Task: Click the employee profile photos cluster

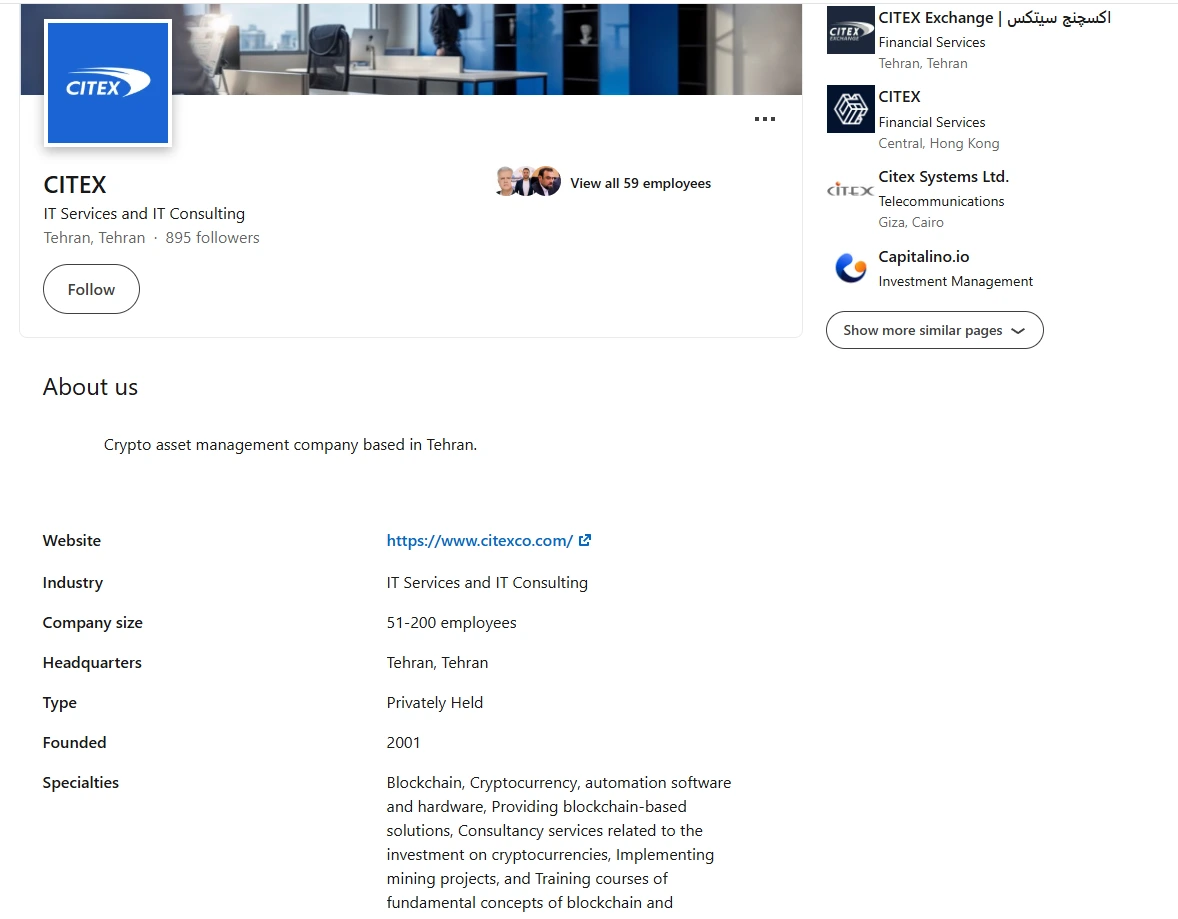Action: tap(528, 181)
